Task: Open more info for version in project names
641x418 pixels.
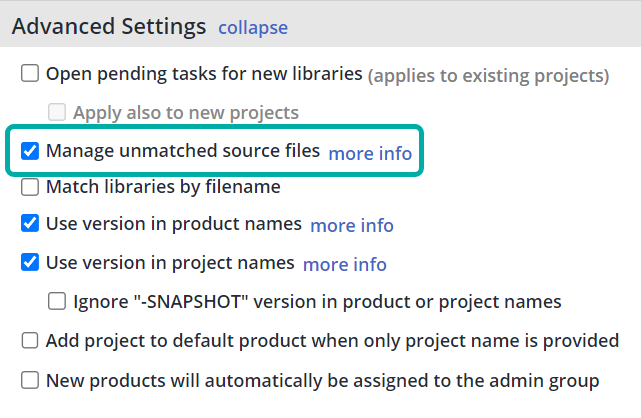Action: [x=344, y=264]
